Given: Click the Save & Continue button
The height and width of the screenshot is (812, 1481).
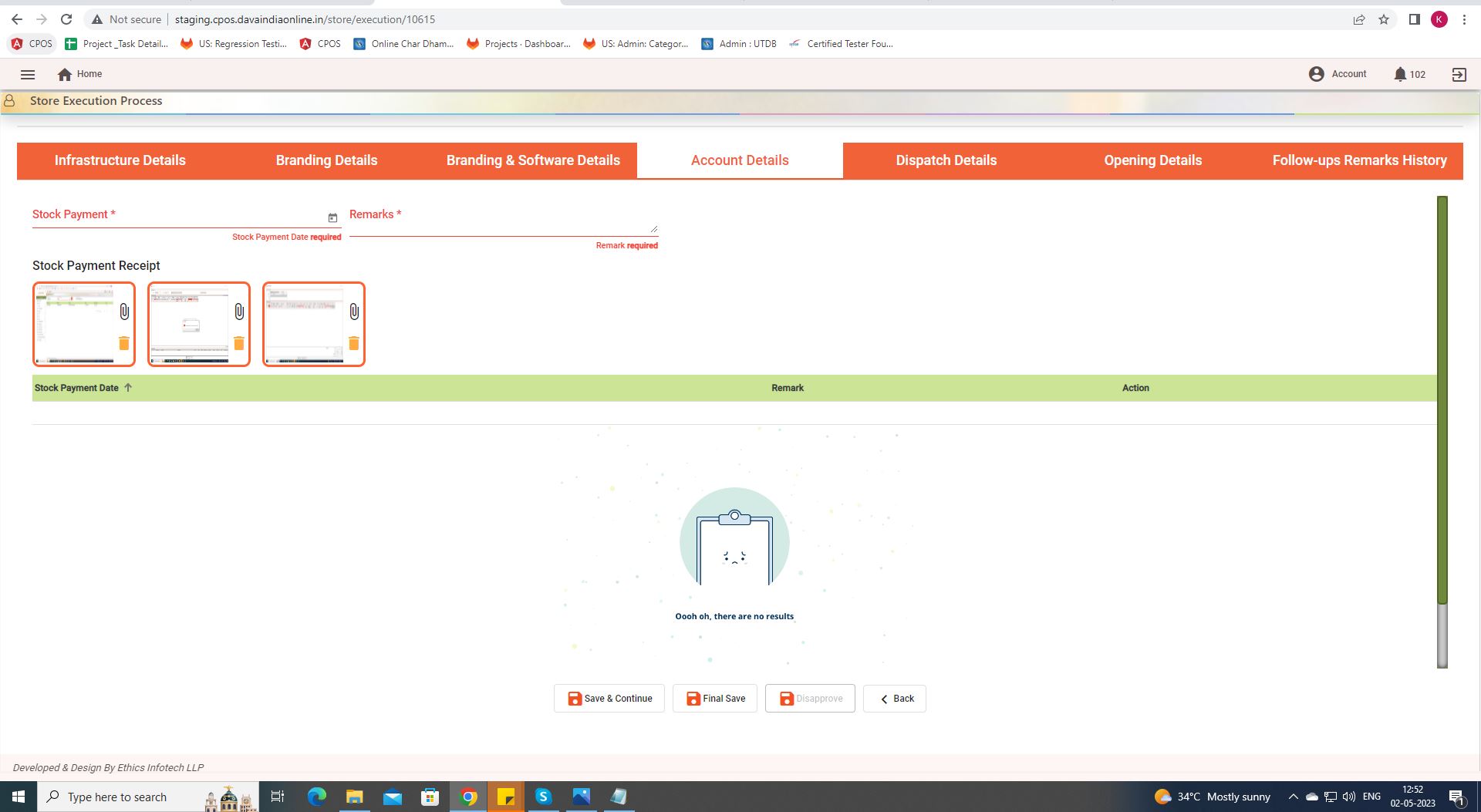Looking at the screenshot, I should coord(609,699).
